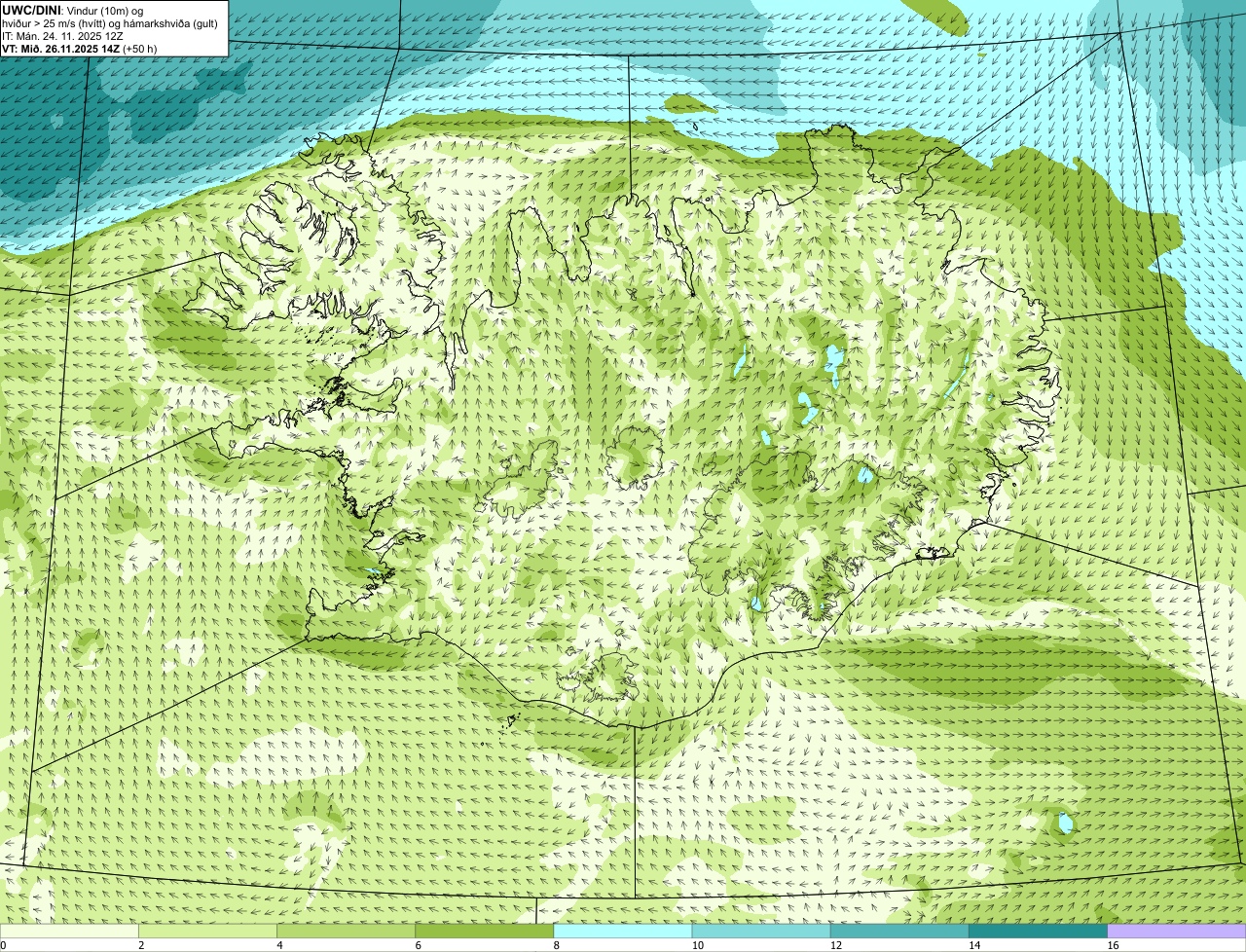Click the legend scale label "12"
1246x952 pixels.
(x=836, y=945)
